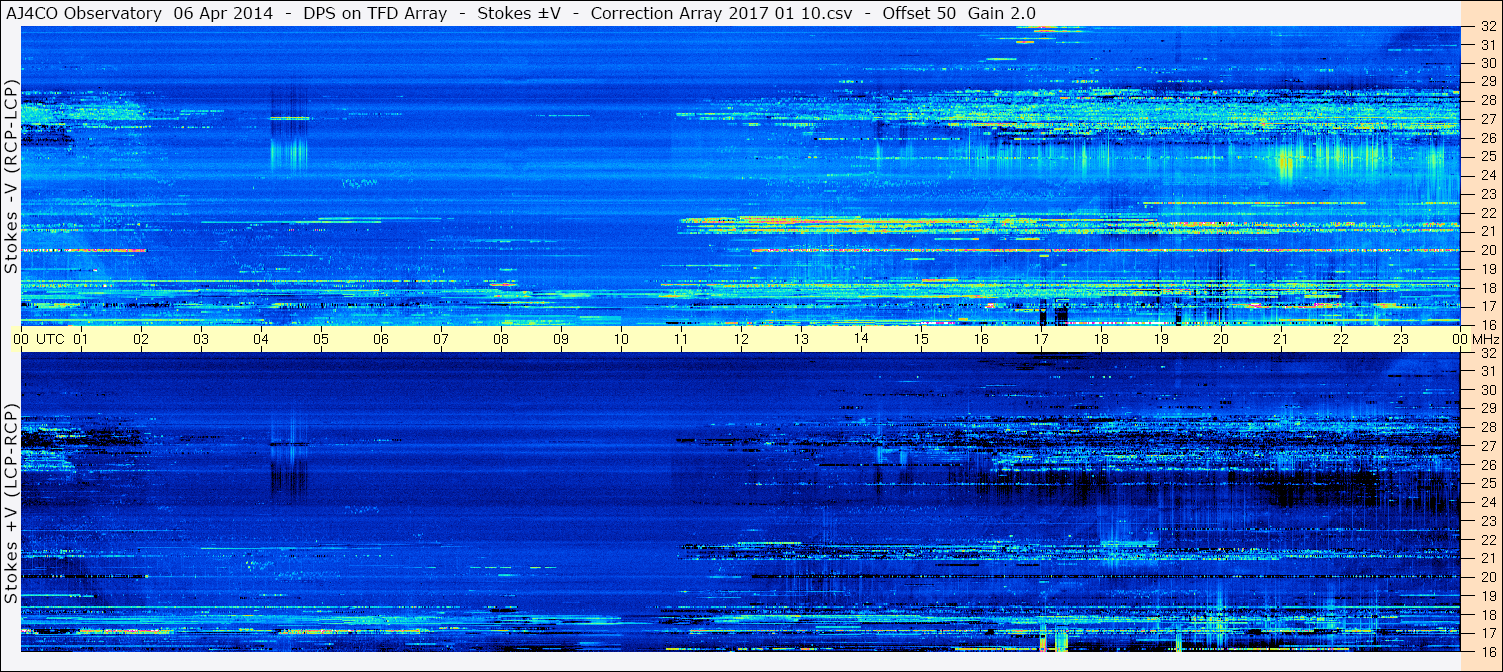Click the 25 MHz label in Stokes -V panel

click(x=1487, y=156)
